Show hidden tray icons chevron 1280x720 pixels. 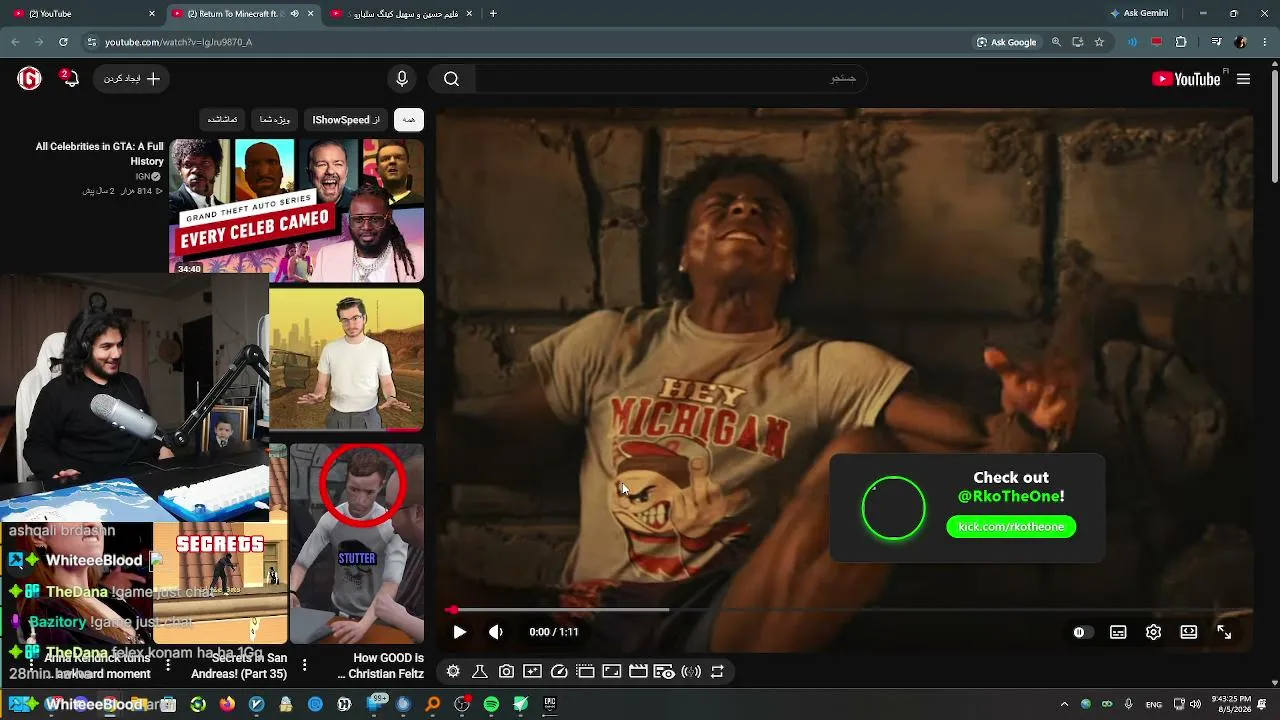point(1066,704)
